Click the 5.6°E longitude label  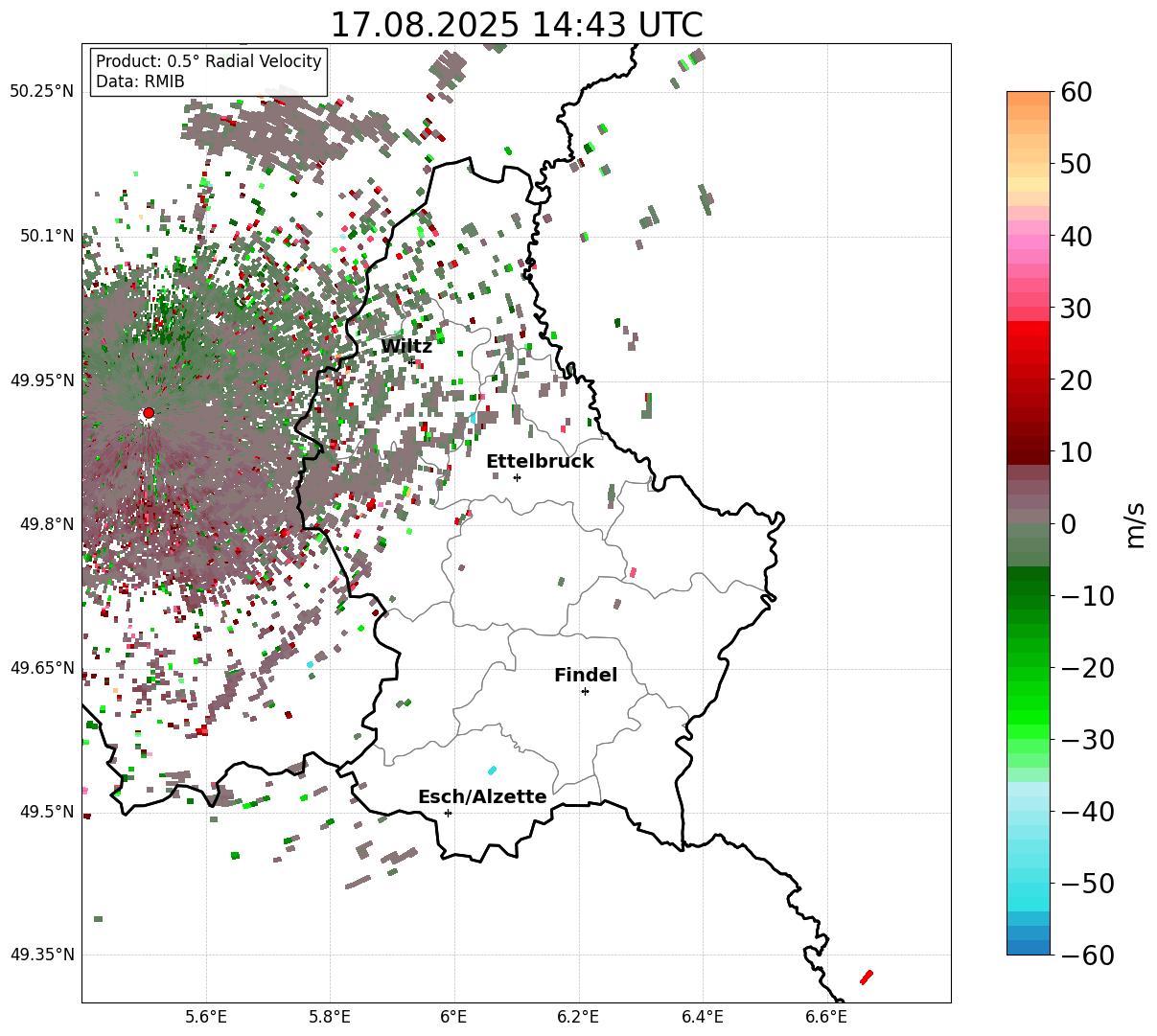tap(206, 1017)
